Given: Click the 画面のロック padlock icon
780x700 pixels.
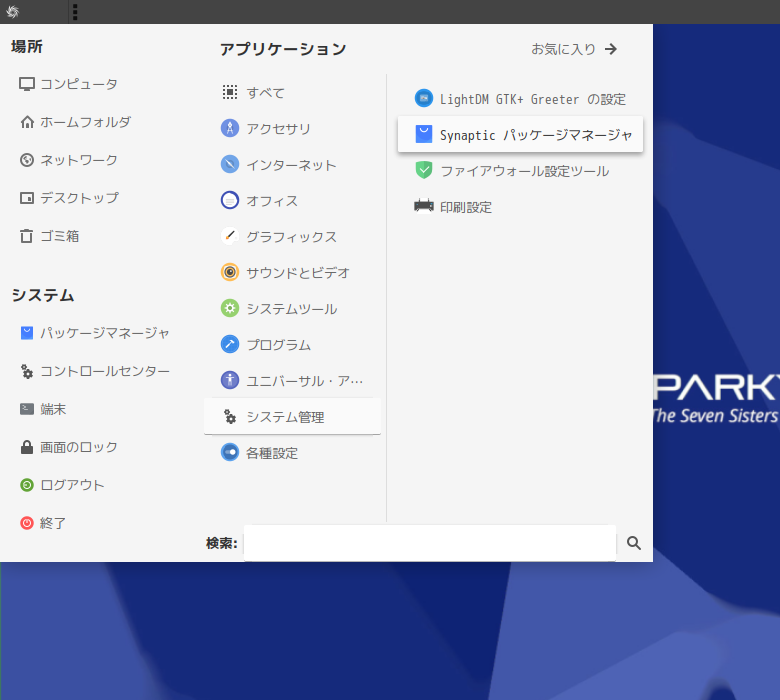Looking at the screenshot, I should (27, 447).
